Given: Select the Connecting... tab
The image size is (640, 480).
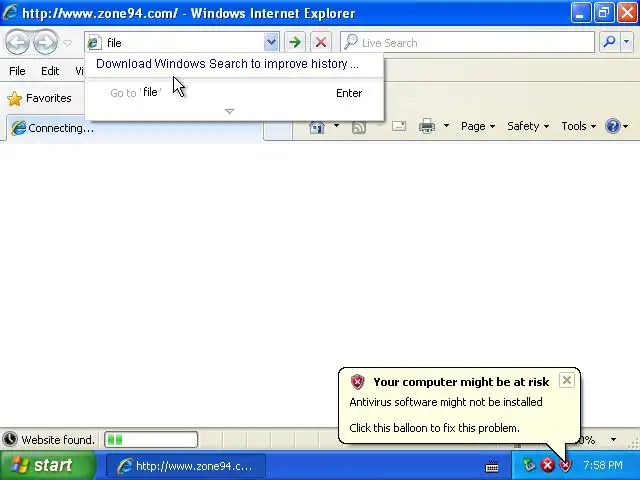Looking at the screenshot, I should click(x=134, y=128).
